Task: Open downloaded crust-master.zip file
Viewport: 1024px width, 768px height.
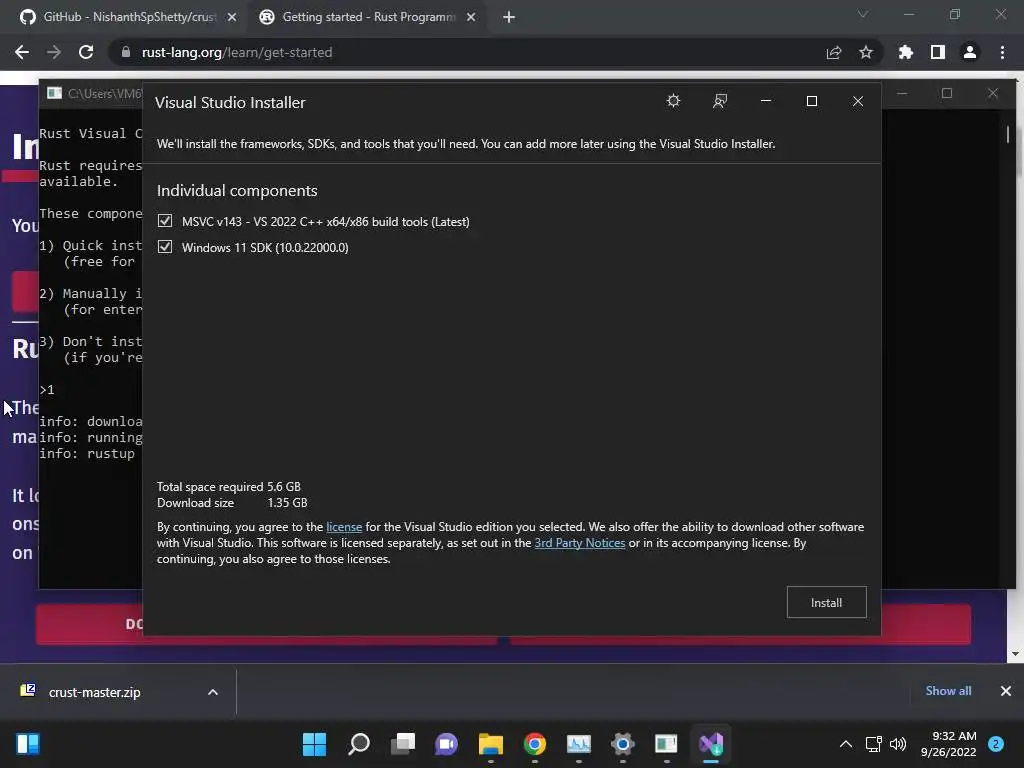Action: pyautogui.click(x=95, y=692)
